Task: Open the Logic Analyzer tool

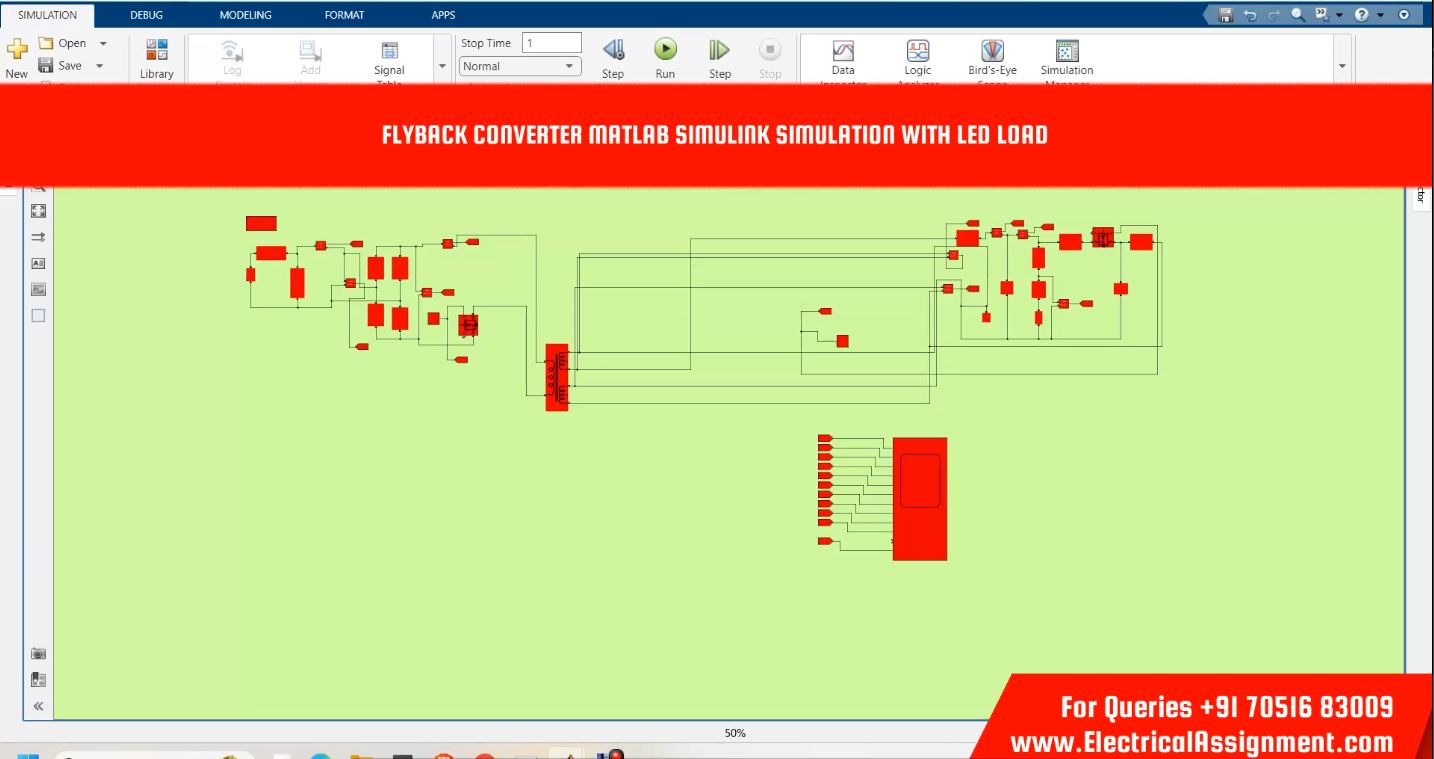Action: [x=917, y=52]
